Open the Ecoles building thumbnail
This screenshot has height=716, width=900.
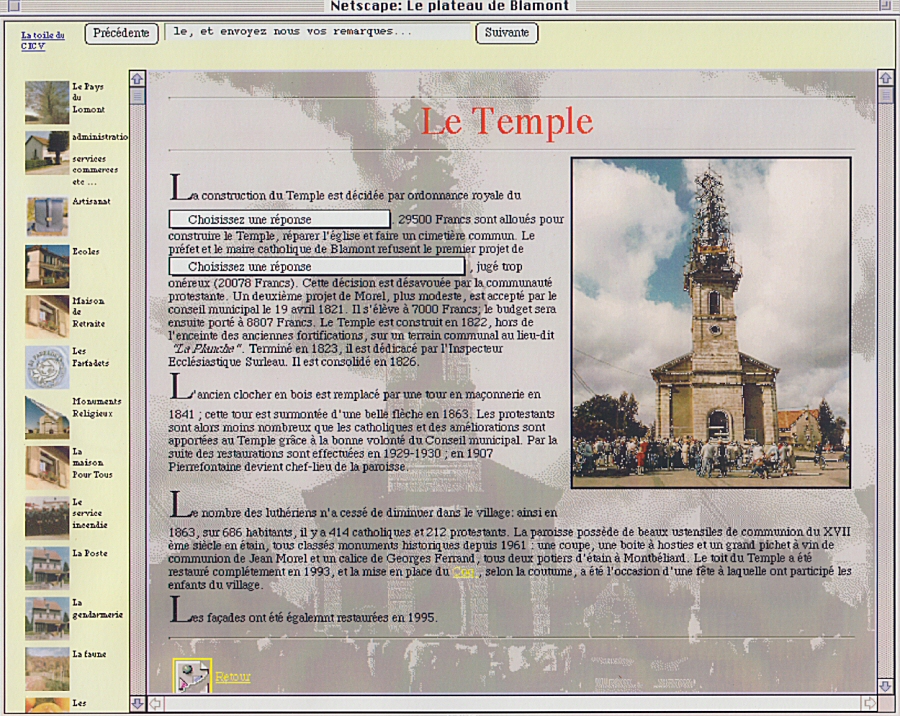[47, 266]
